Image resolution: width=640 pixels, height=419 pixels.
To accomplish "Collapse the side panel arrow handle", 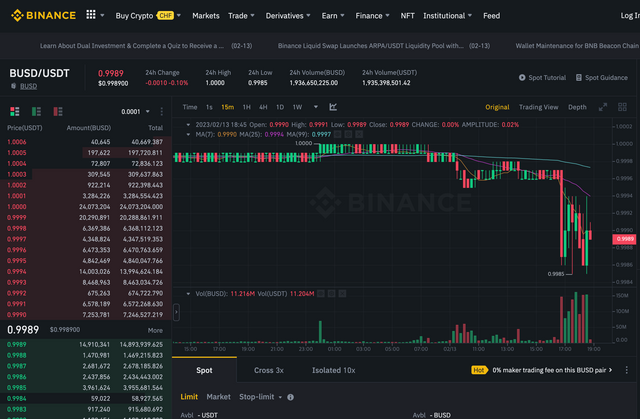I will click(x=176, y=313).
